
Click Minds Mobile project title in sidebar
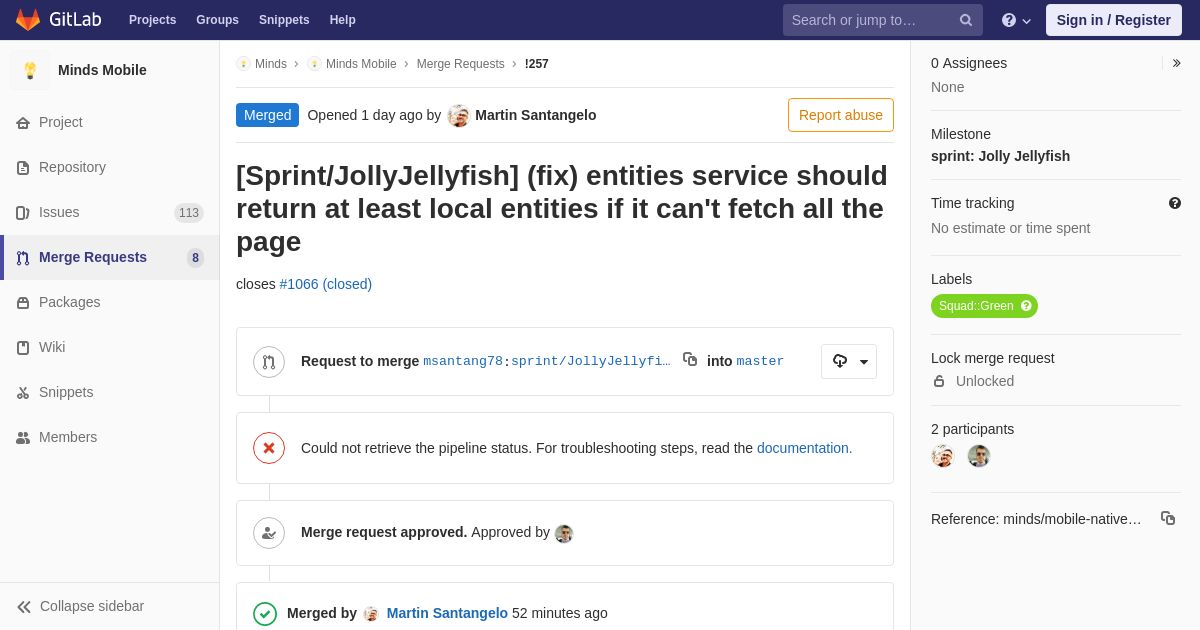click(102, 70)
